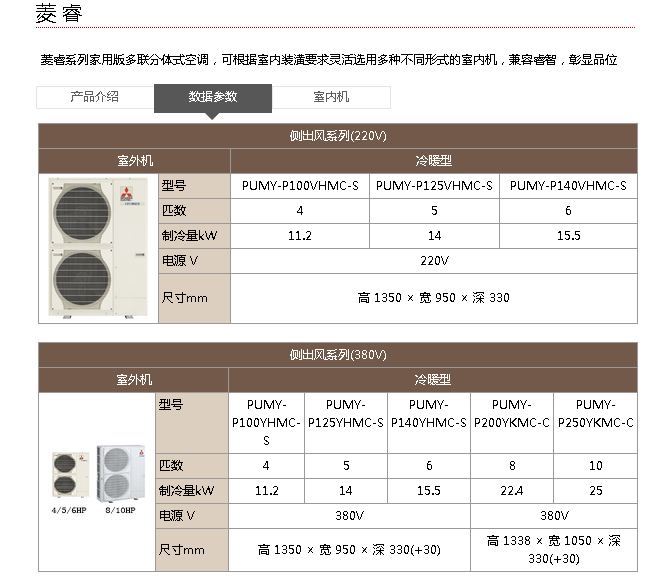Click the 25 cooling capacity cell
Screen dimensions: 668x583
click(x=596, y=491)
